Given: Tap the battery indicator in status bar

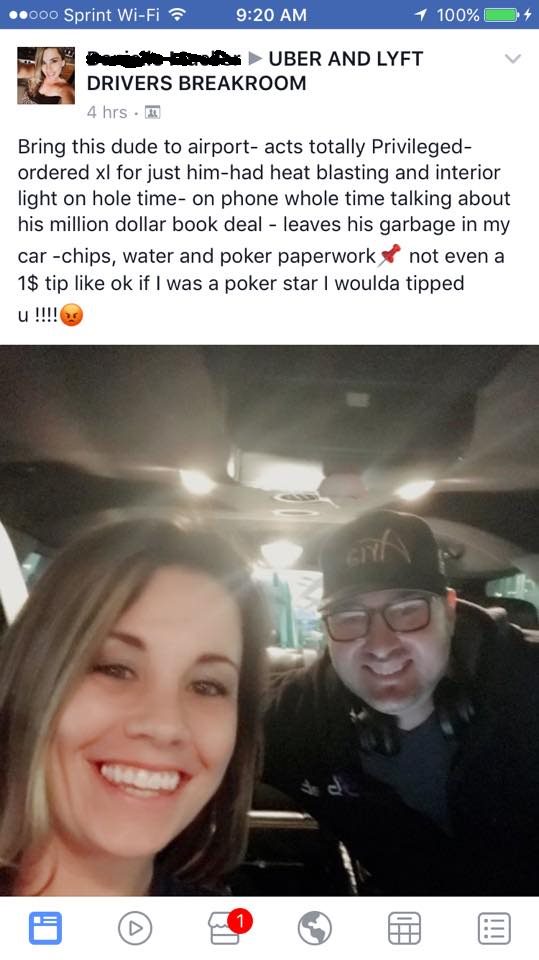Looking at the screenshot, I should pos(501,14).
